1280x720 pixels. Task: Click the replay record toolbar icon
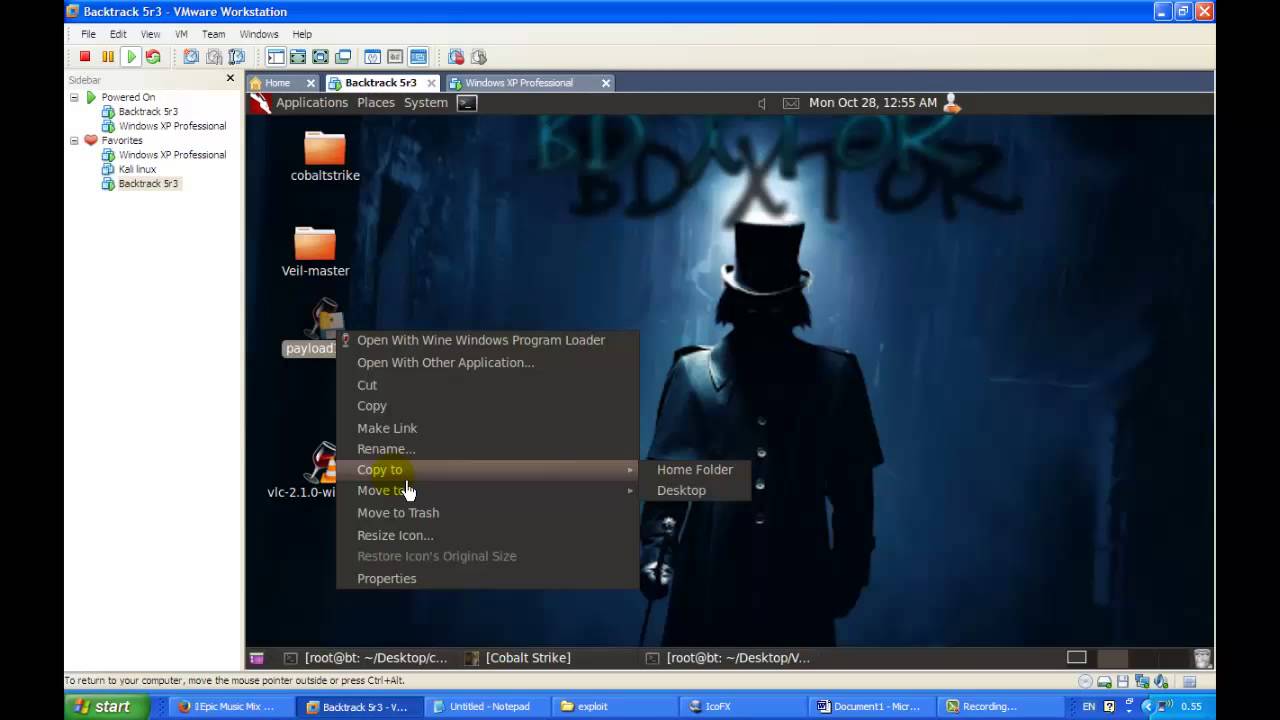coord(479,57)
